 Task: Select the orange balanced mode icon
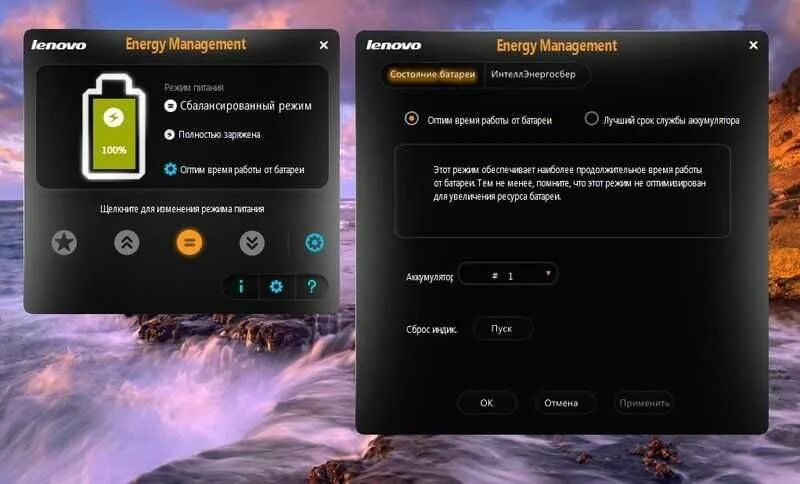pos(189,242)
